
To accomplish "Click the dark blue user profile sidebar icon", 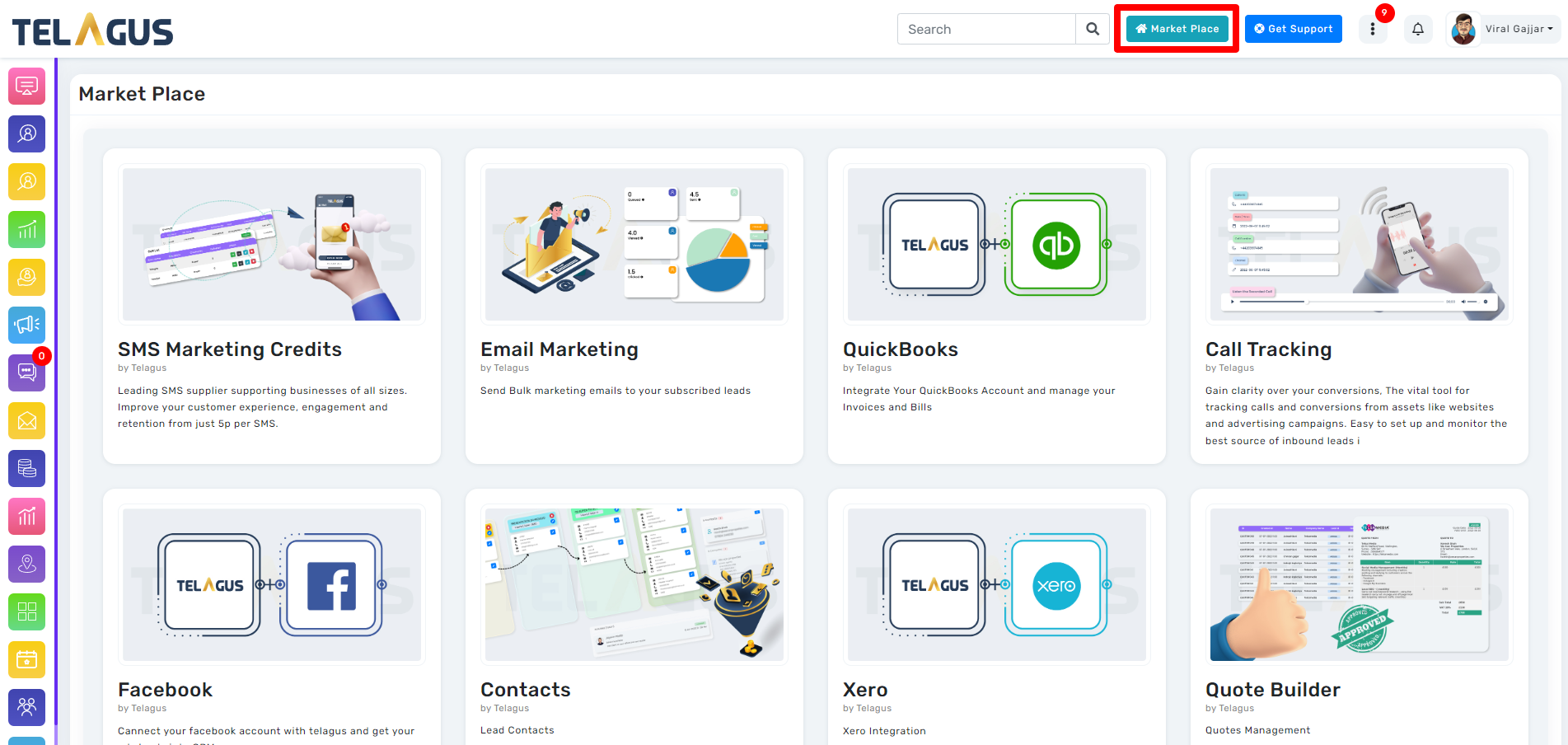I will pyautogui.click(x=26, y=134).
